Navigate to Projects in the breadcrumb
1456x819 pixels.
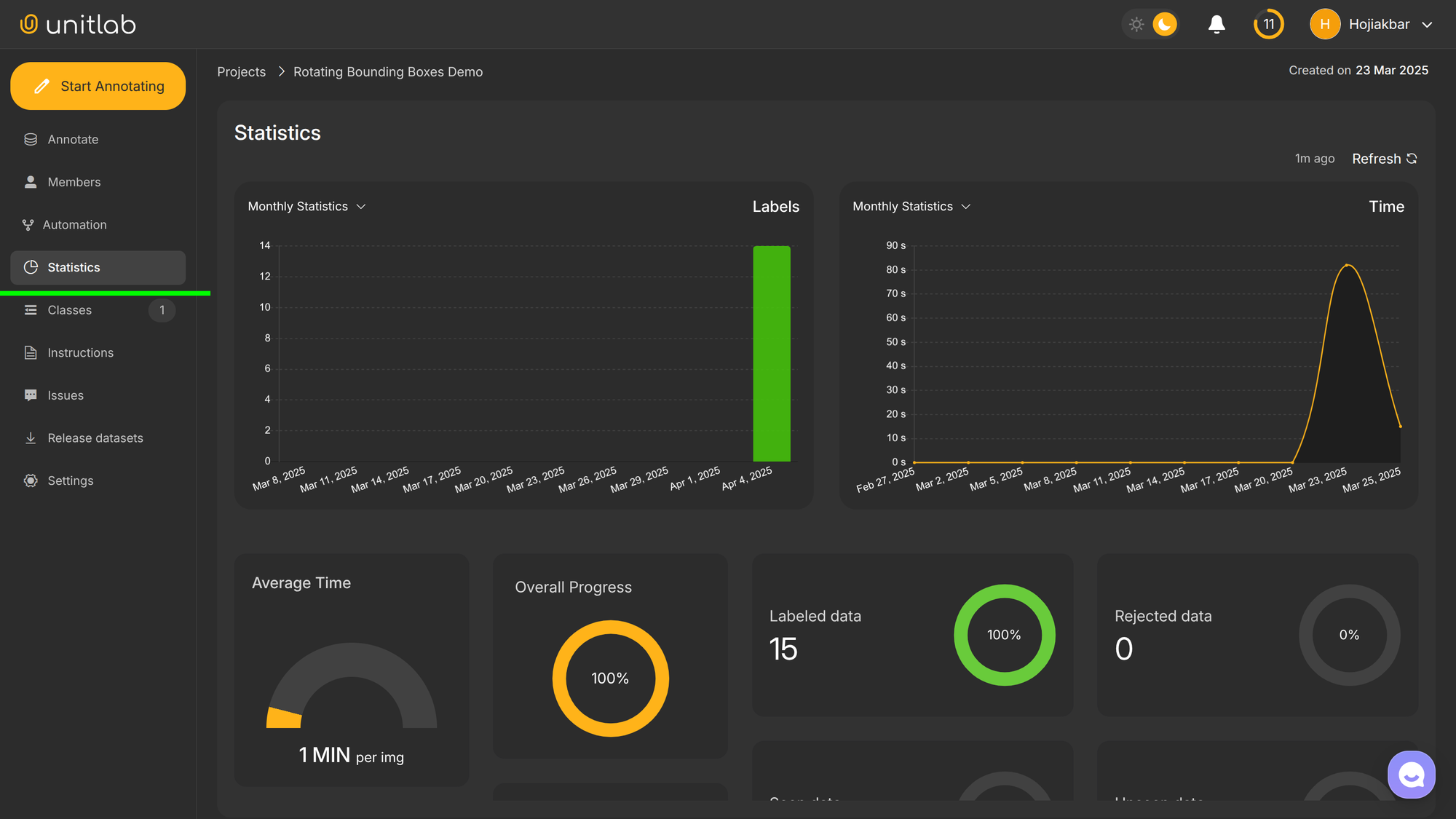click(241, 71)
